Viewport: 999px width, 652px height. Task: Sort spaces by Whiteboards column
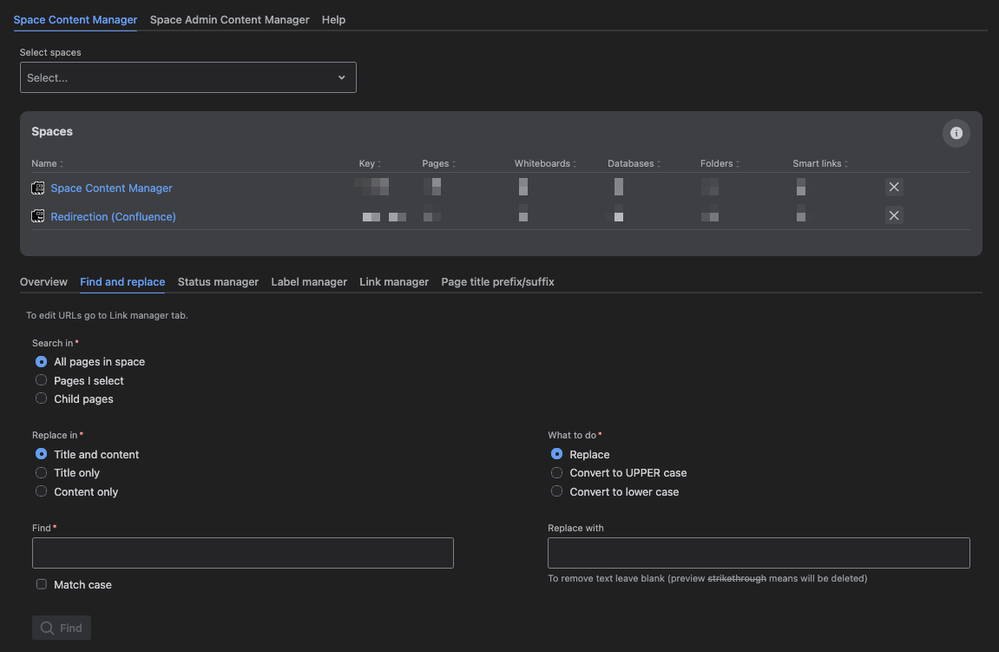[x=545, y=163]
